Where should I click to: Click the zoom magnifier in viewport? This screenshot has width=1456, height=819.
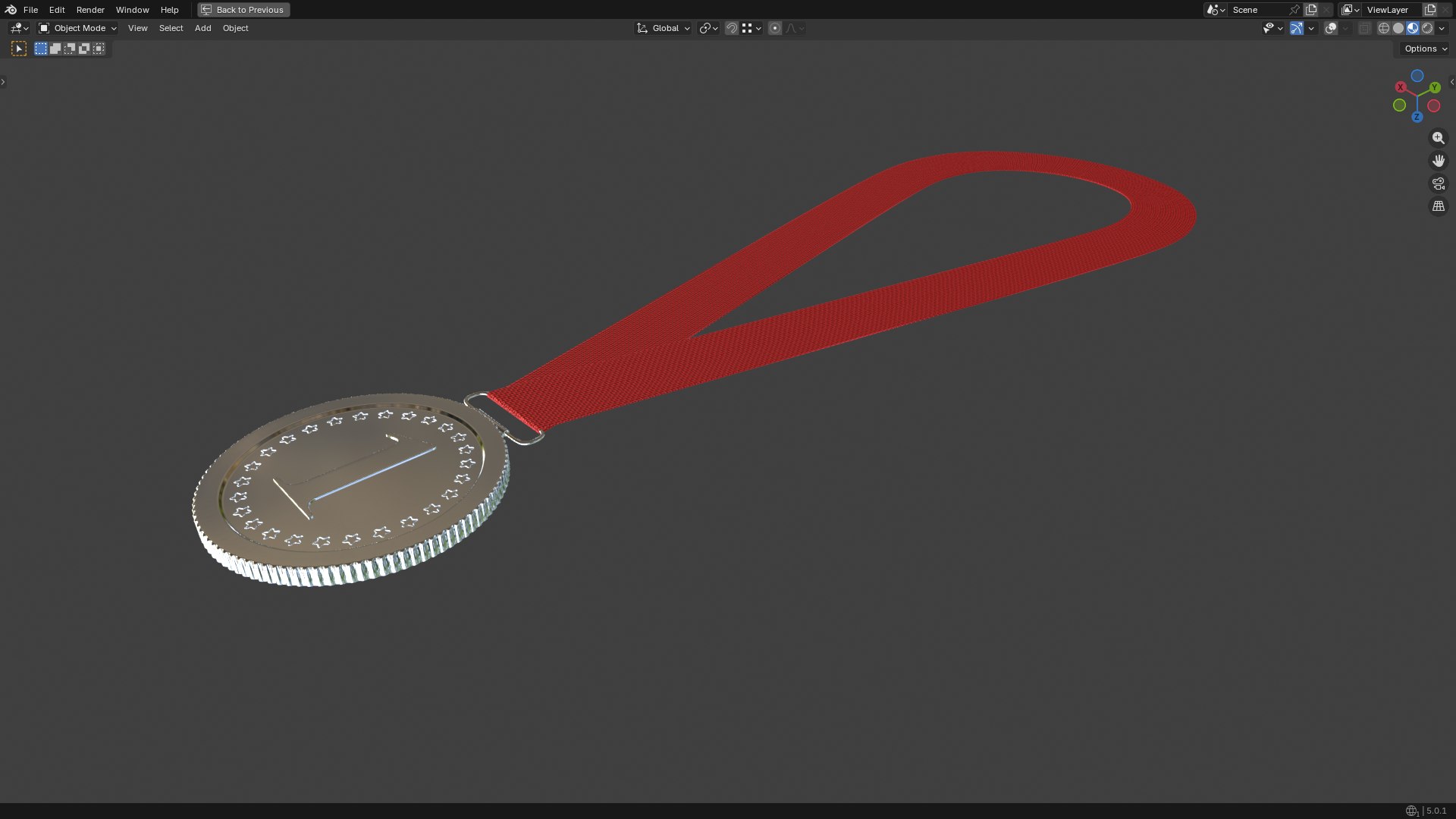pyautogui.click(x=1438, y=138)
